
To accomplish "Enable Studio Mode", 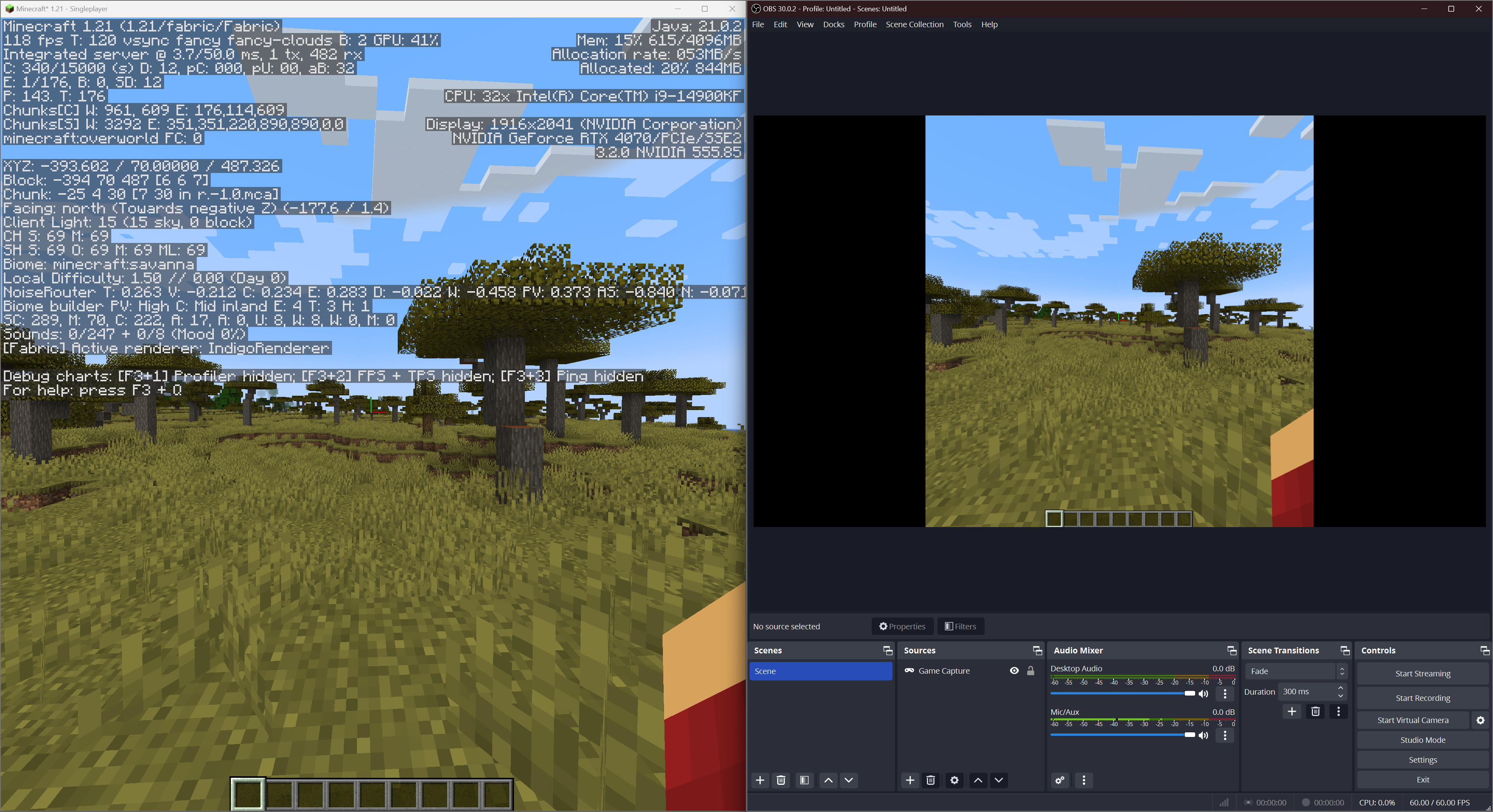I will pyautogui.click(x=1422, y=740).
